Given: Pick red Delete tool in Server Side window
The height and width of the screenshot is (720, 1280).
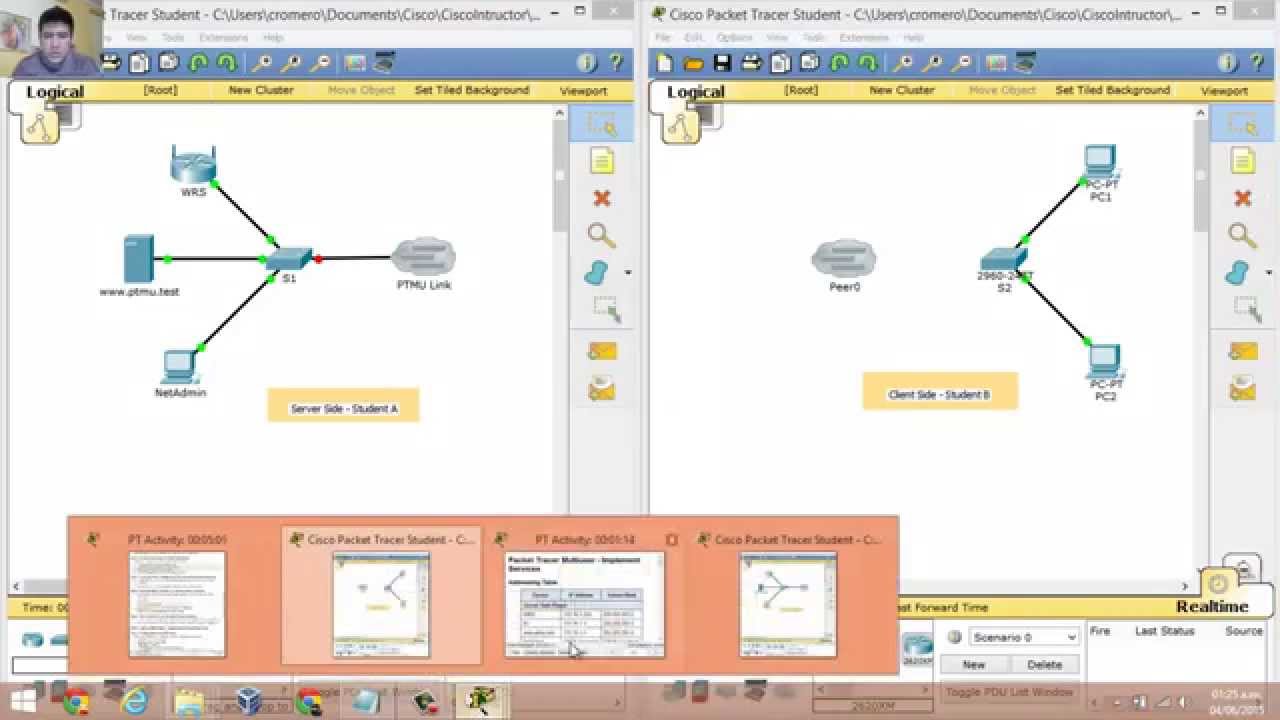Looking at the screenshot, I should point(601,198).
